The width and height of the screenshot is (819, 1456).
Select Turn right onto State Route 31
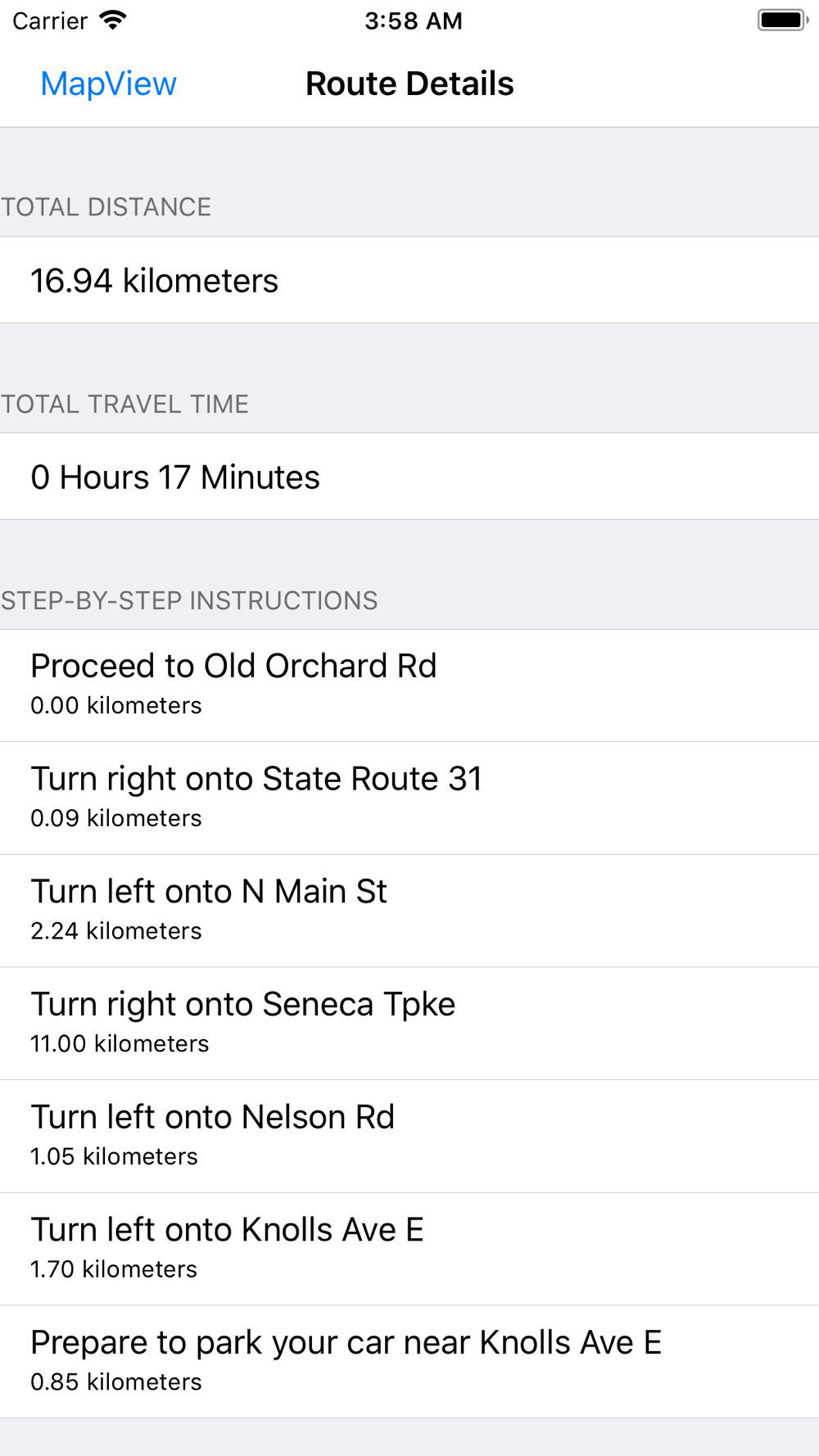[x=409, y=798]
